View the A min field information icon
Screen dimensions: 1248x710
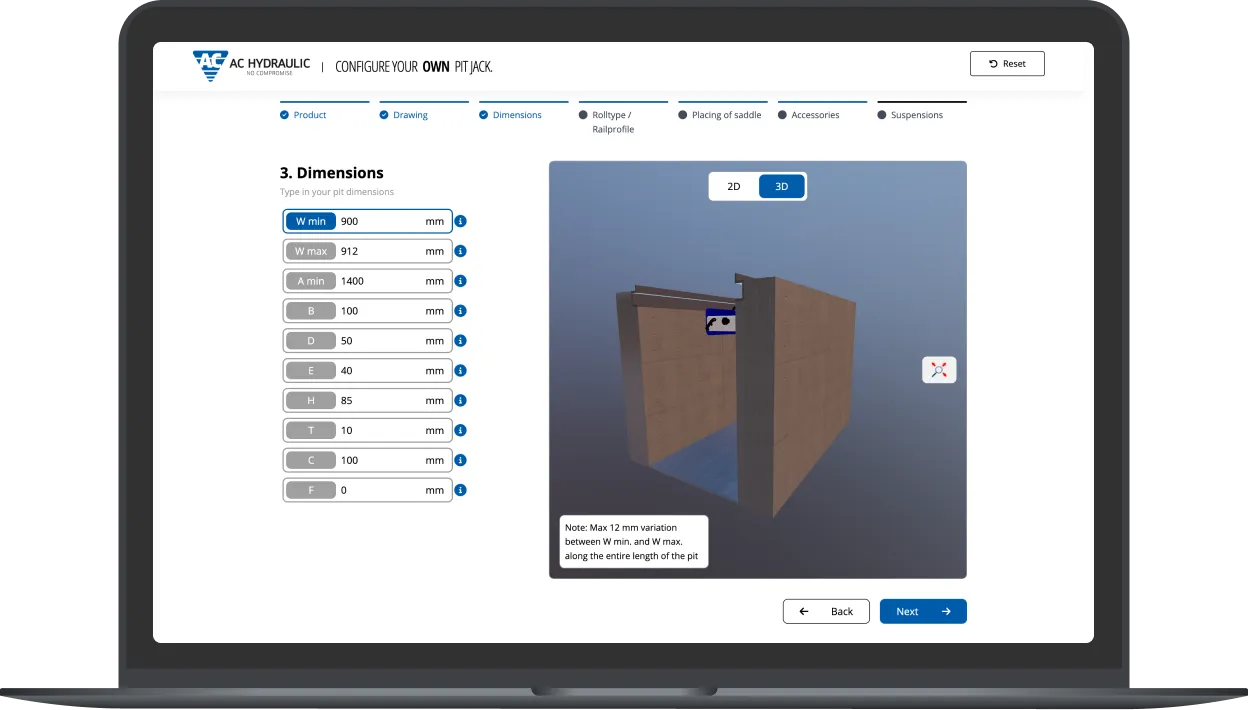460,281
